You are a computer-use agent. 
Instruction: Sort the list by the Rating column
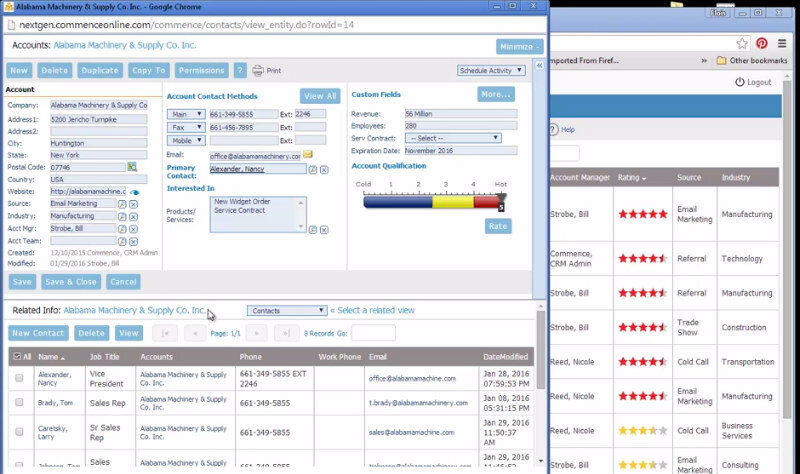click(x=633, y=178)
